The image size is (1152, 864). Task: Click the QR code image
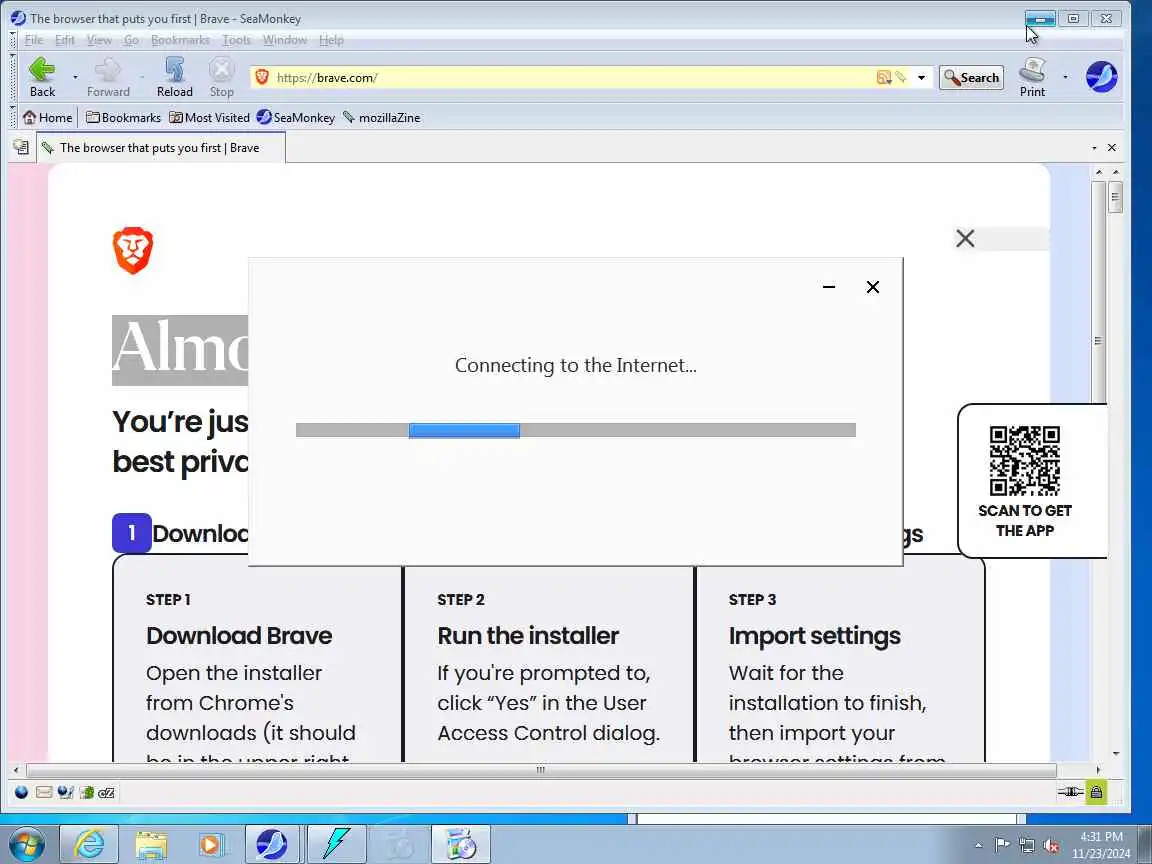tap(1025, 461)
